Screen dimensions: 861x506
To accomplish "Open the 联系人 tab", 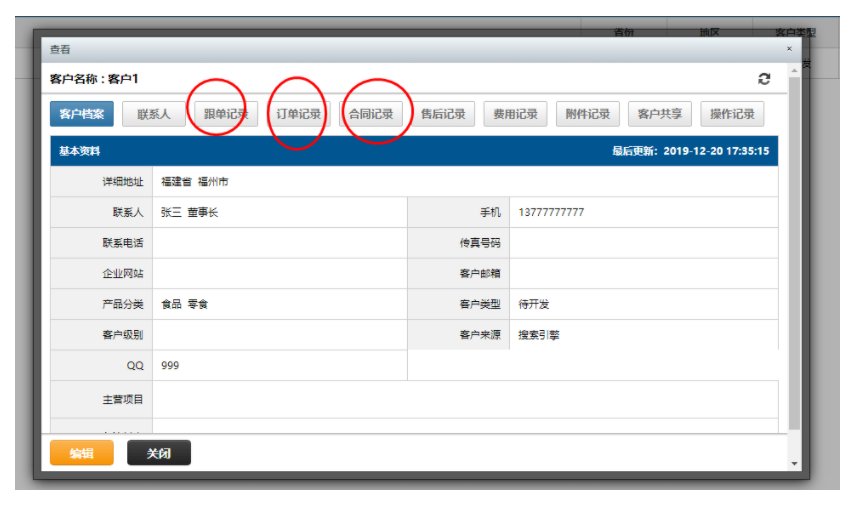I will click(x=154, y=114).
